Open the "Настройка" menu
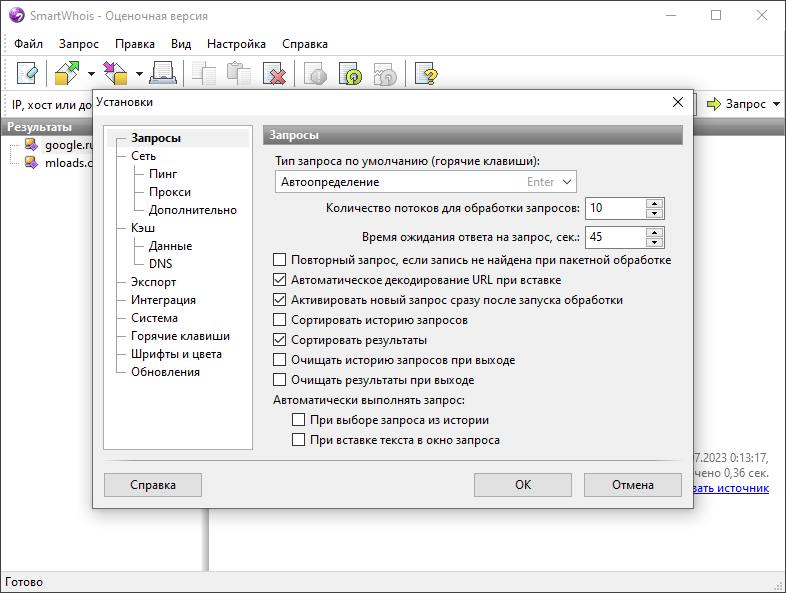 [236, 44]
